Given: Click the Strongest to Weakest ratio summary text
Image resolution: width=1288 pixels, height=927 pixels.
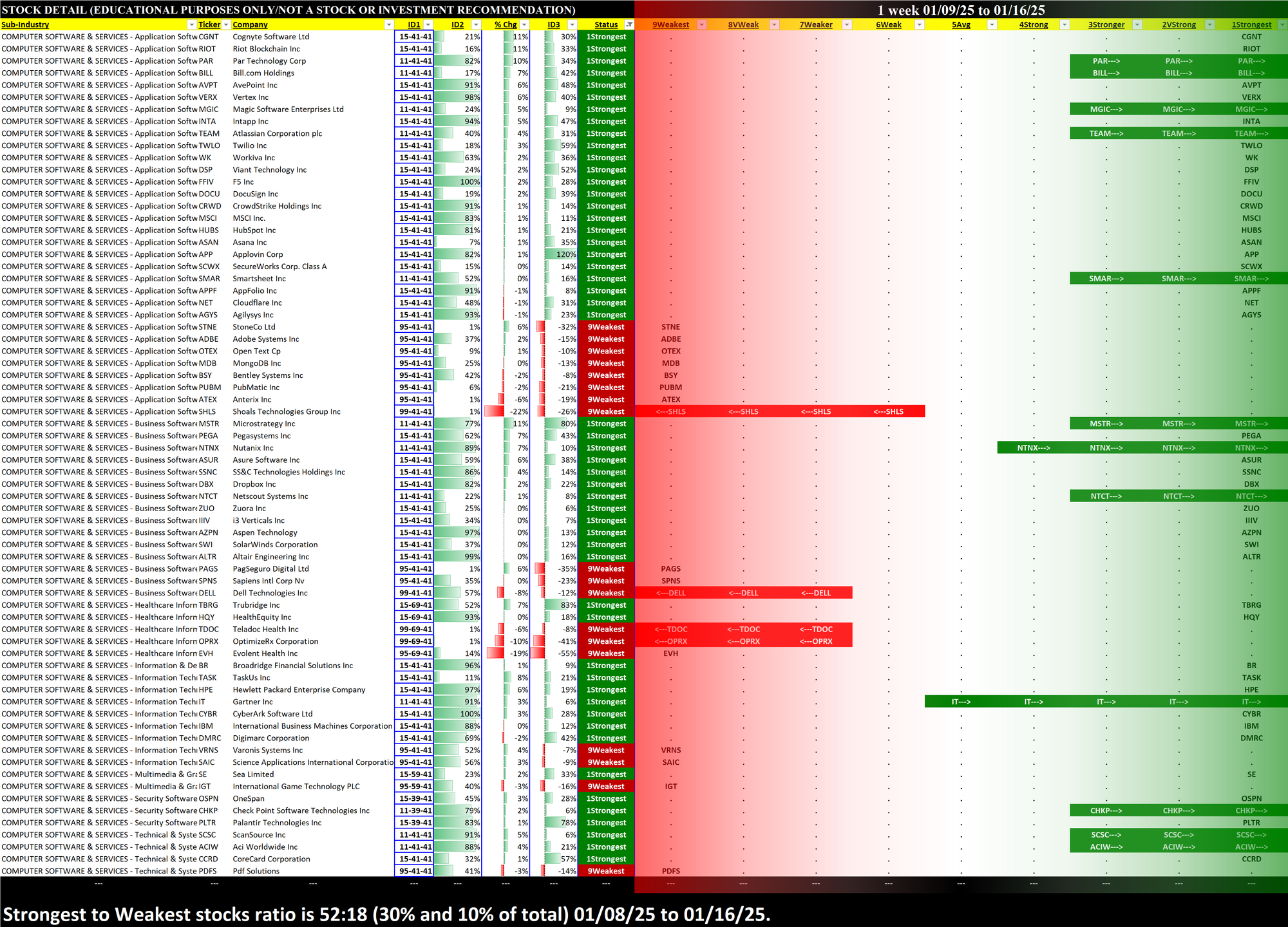Looking at the screenshot, I should tap(386, 914).
